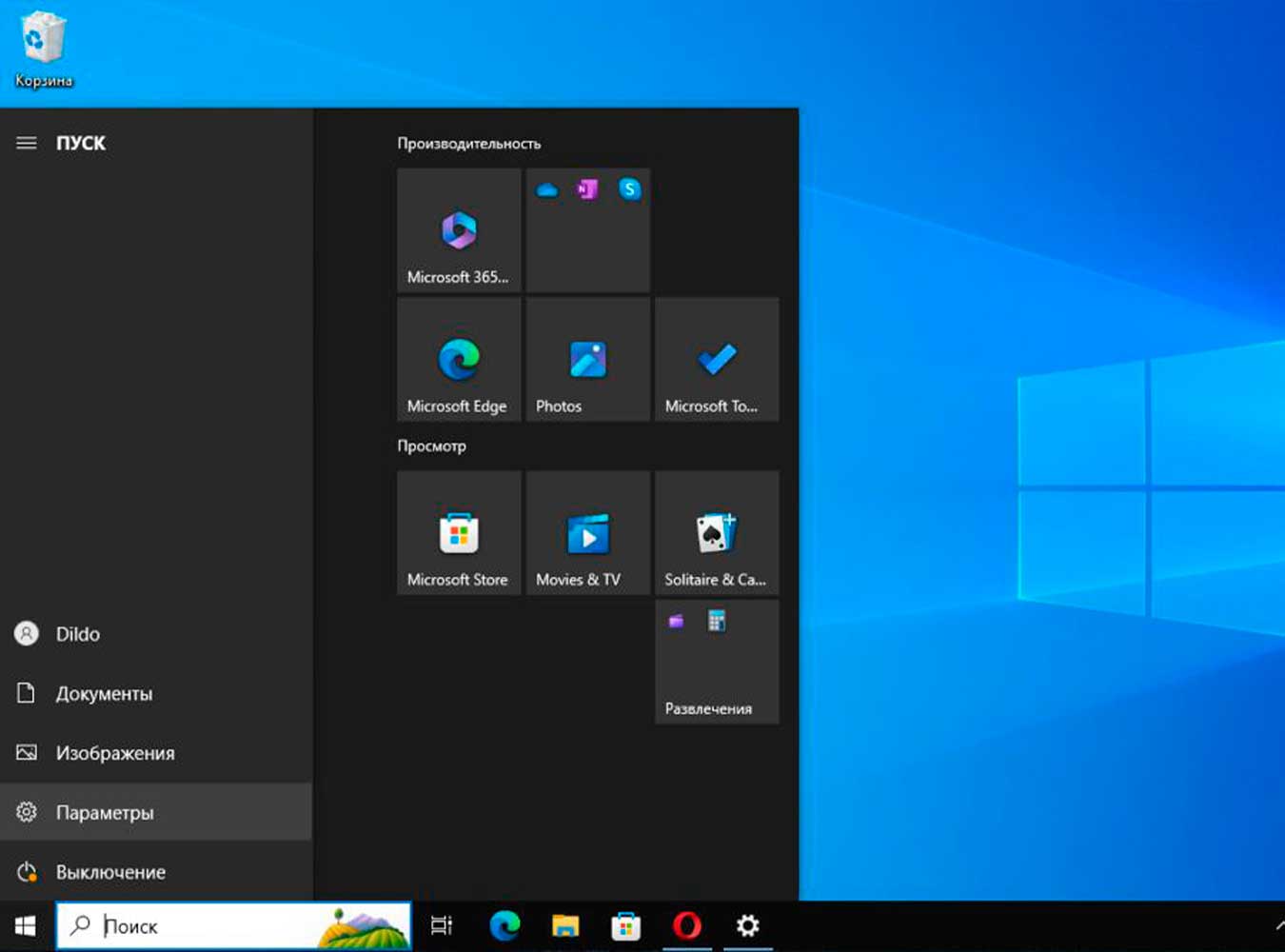Launch the Movies & TV tile
This screenshot has height=952, width=1285.
[588, 532]
